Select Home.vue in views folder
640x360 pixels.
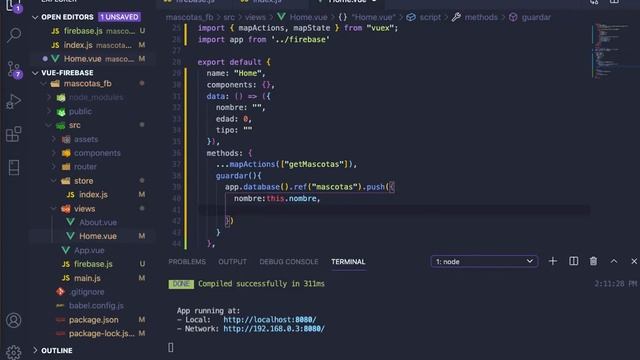tap(98, 236)
